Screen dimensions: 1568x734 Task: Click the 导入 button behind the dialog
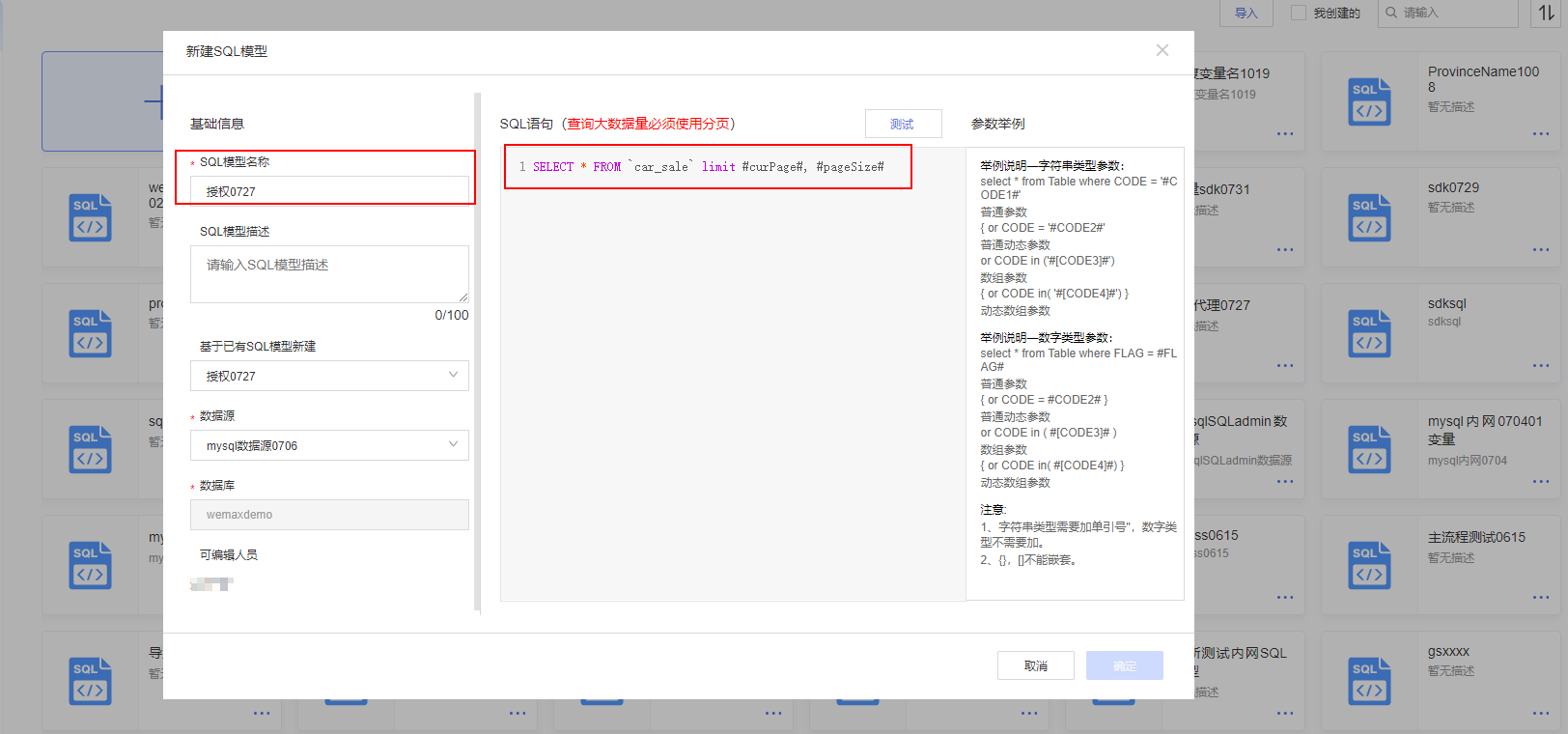1246,13
